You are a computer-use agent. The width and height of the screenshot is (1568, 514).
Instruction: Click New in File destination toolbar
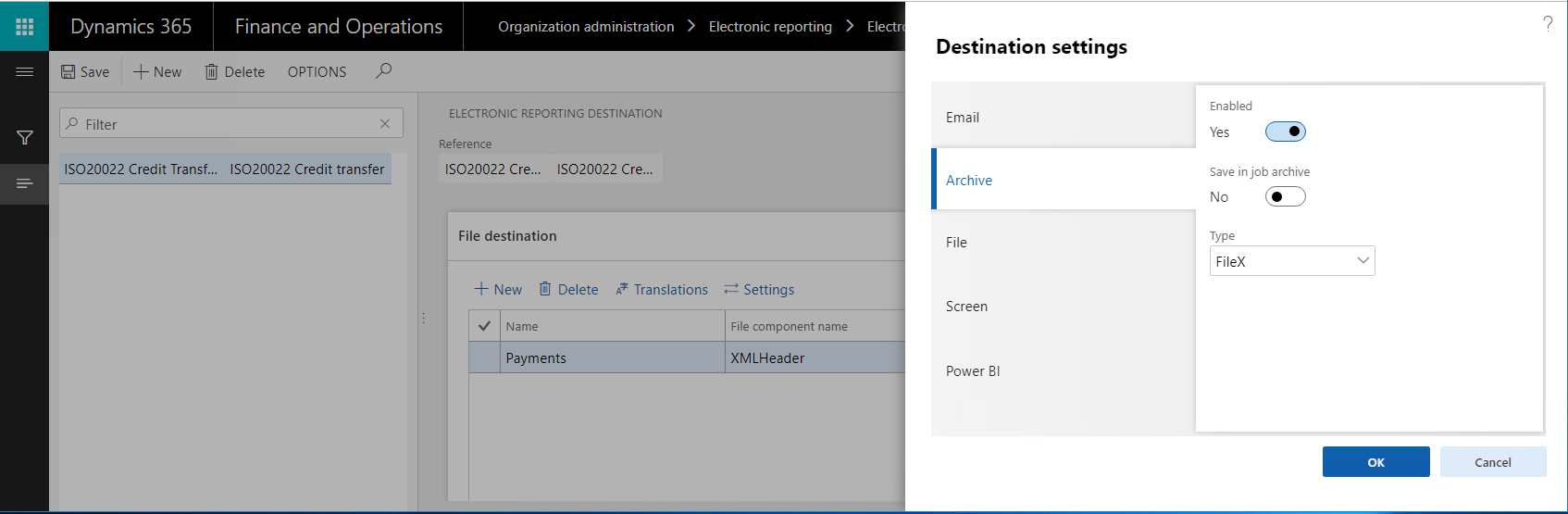tap(498, 289)
